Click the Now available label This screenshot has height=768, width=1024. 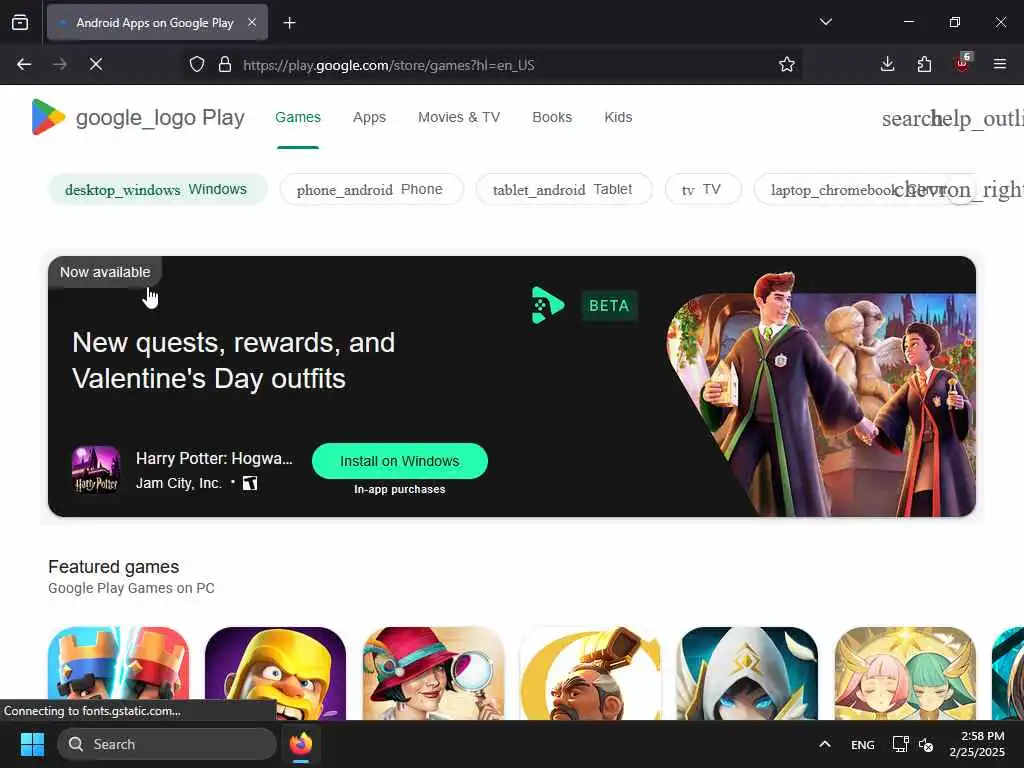[x=105, y=272]
